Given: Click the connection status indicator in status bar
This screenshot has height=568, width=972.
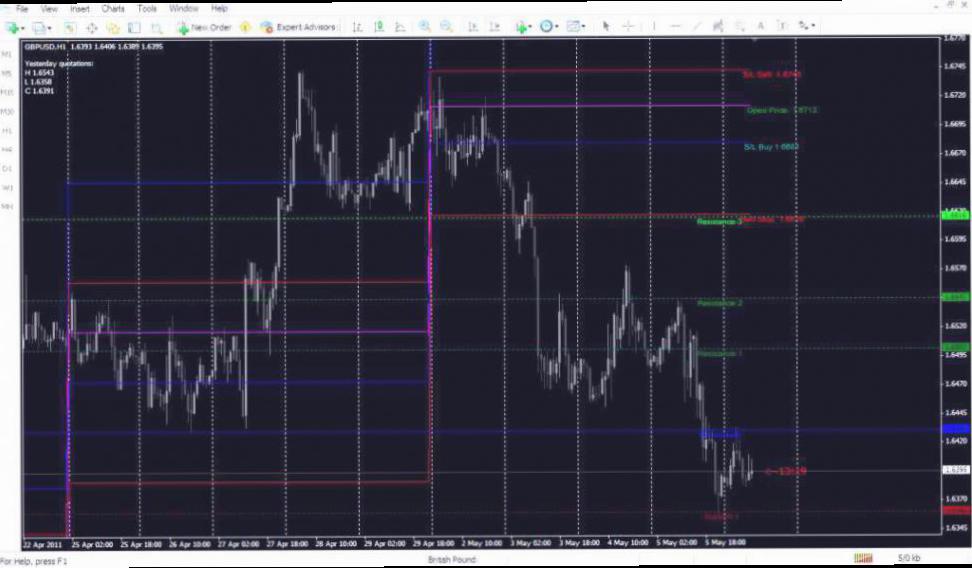Looking at the screenshot, I should (x=860, y=558).
